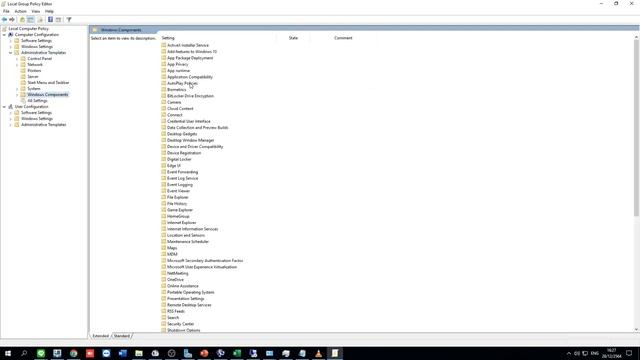
Task: Collapse the Computer Configuration node
Action: pyautogui.click(x=4, y=35)
